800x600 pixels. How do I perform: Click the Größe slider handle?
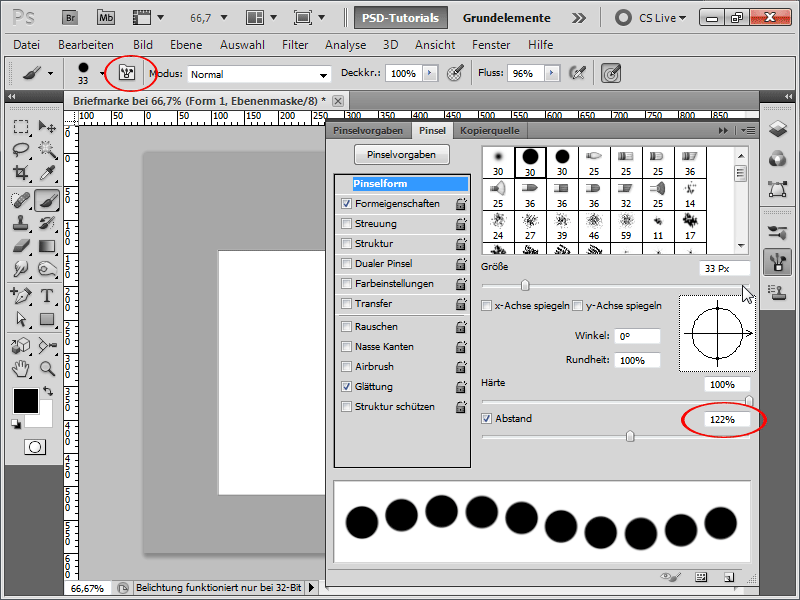[x=525, y=285]
